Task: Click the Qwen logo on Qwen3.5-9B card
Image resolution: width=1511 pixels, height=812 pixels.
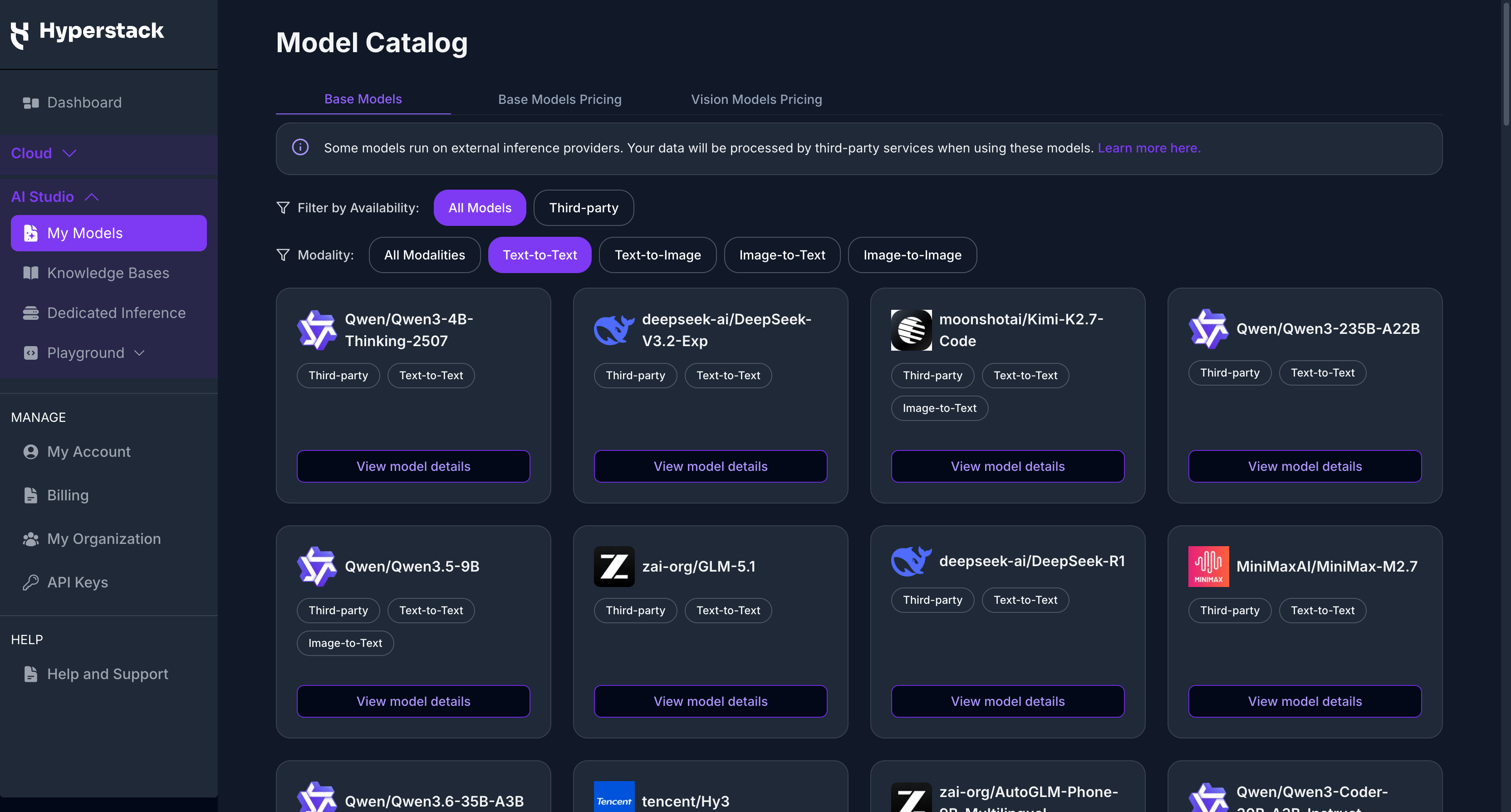Action: [317, 566]
